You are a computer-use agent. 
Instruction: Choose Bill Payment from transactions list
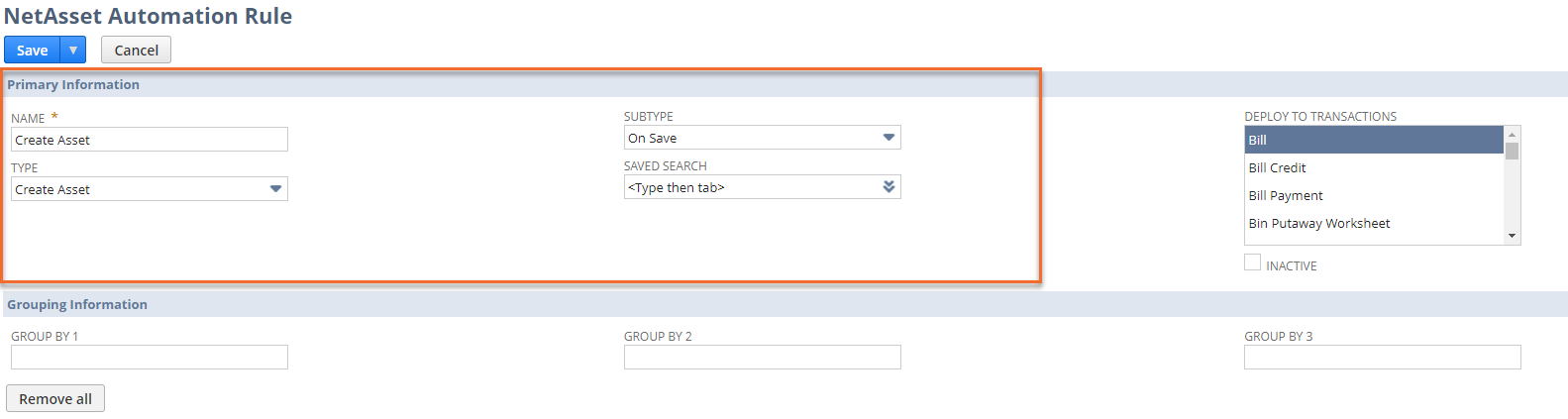(x=1373, y=195)
